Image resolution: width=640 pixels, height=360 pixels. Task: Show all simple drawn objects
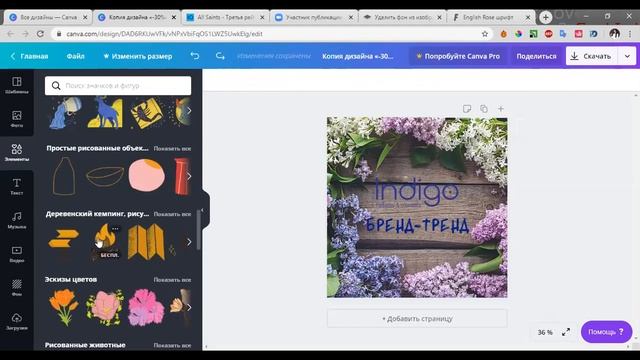(172, 149)
